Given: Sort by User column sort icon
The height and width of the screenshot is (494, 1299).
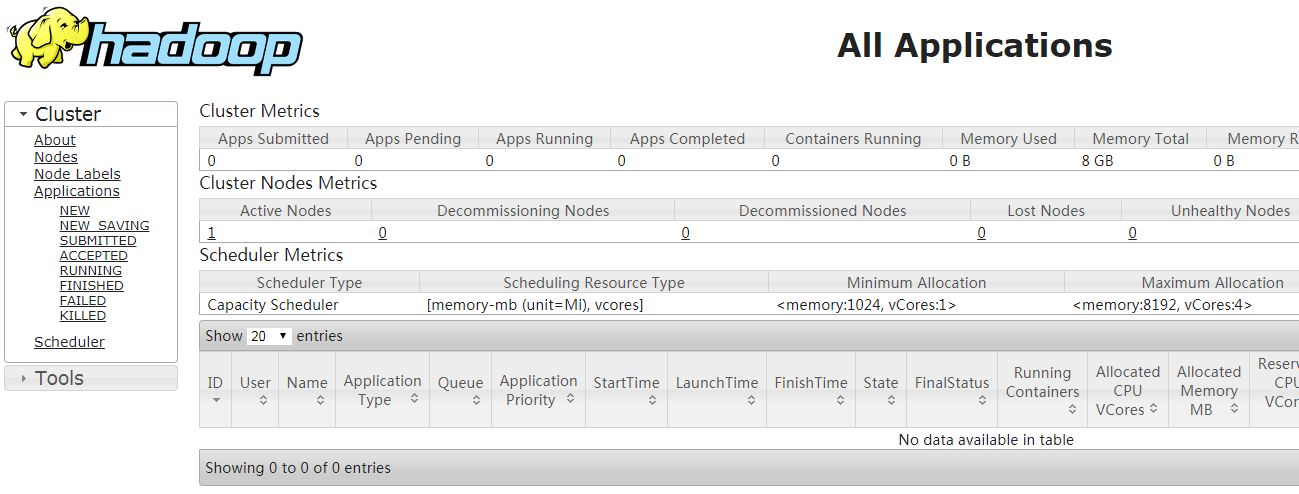Looking at the screenshot, I should pyautogui.click(x=263, y=400).
